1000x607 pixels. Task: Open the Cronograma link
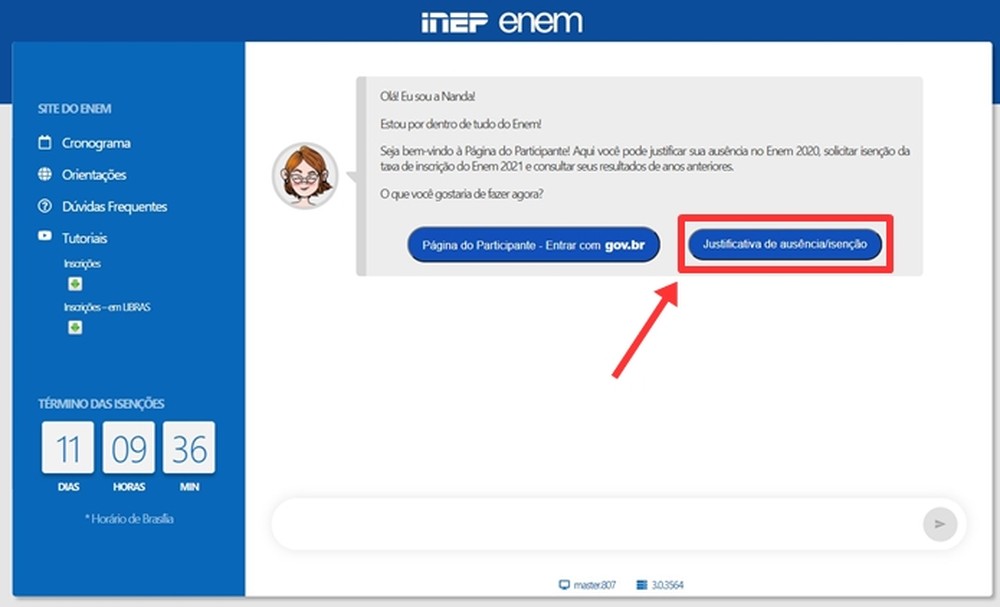click(x=96, y=143)
